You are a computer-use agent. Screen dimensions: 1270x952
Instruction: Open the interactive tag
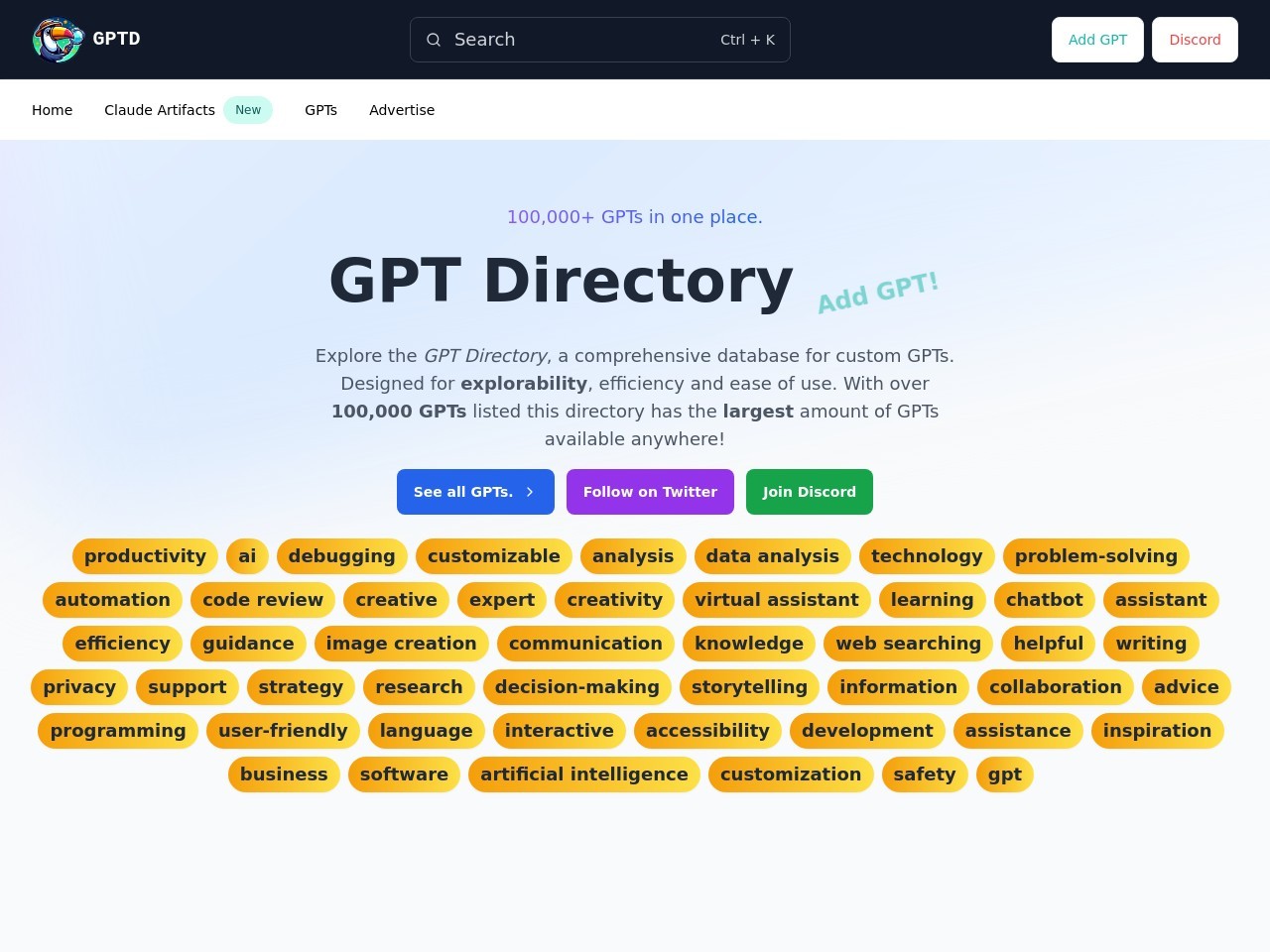coord(560,731)
